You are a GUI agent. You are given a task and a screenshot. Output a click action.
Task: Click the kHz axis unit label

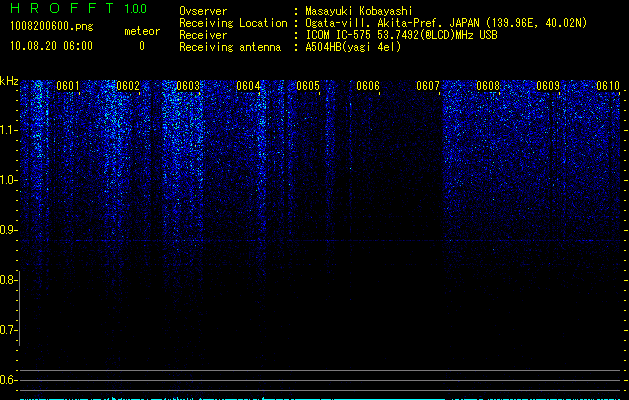pos(9,81)
